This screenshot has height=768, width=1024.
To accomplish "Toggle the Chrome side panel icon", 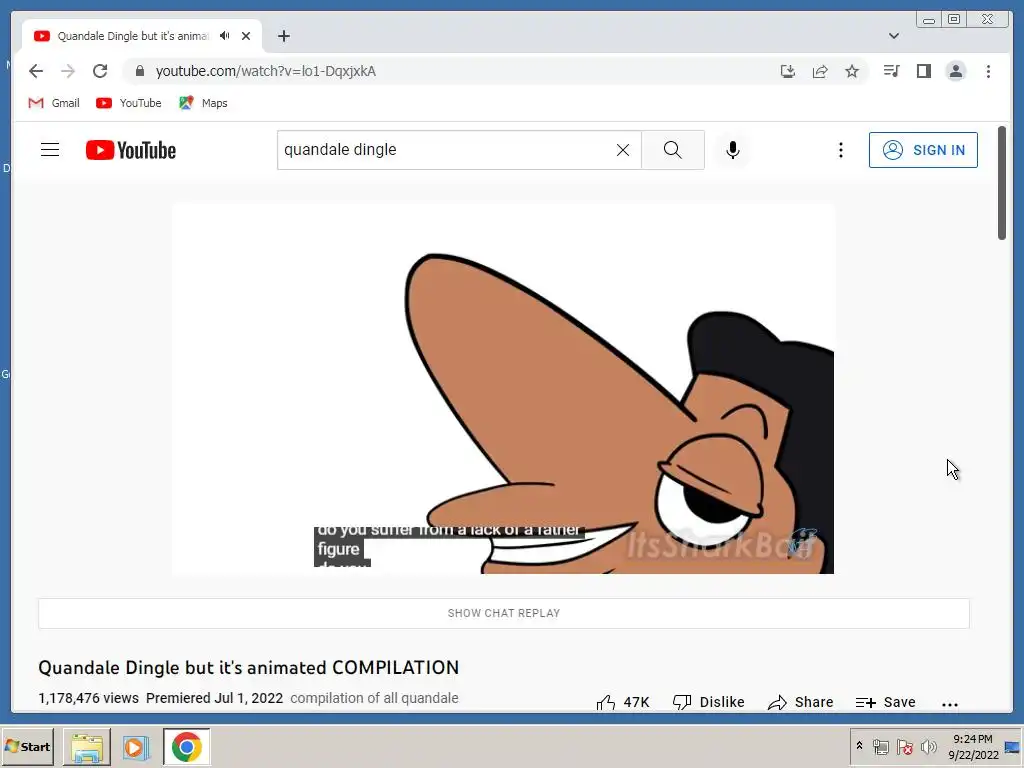I will (x=923, y=71).
